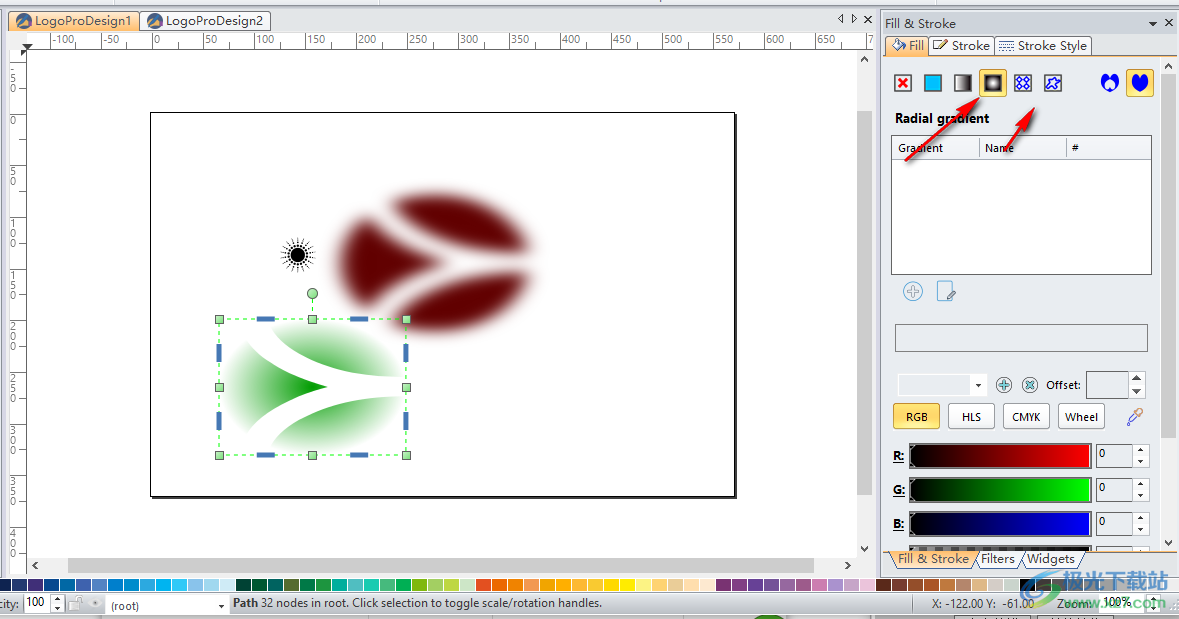Open the gradient stop dropdown
Screen dimensions: 1179x619
977,384
